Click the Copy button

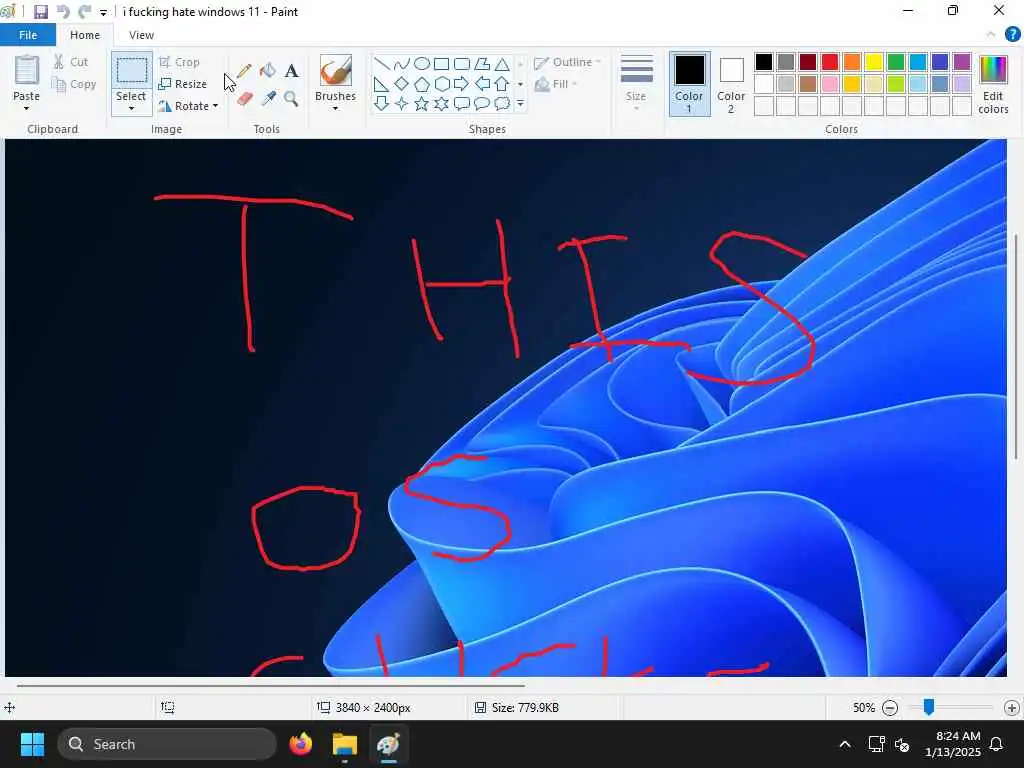coord(74,84)
